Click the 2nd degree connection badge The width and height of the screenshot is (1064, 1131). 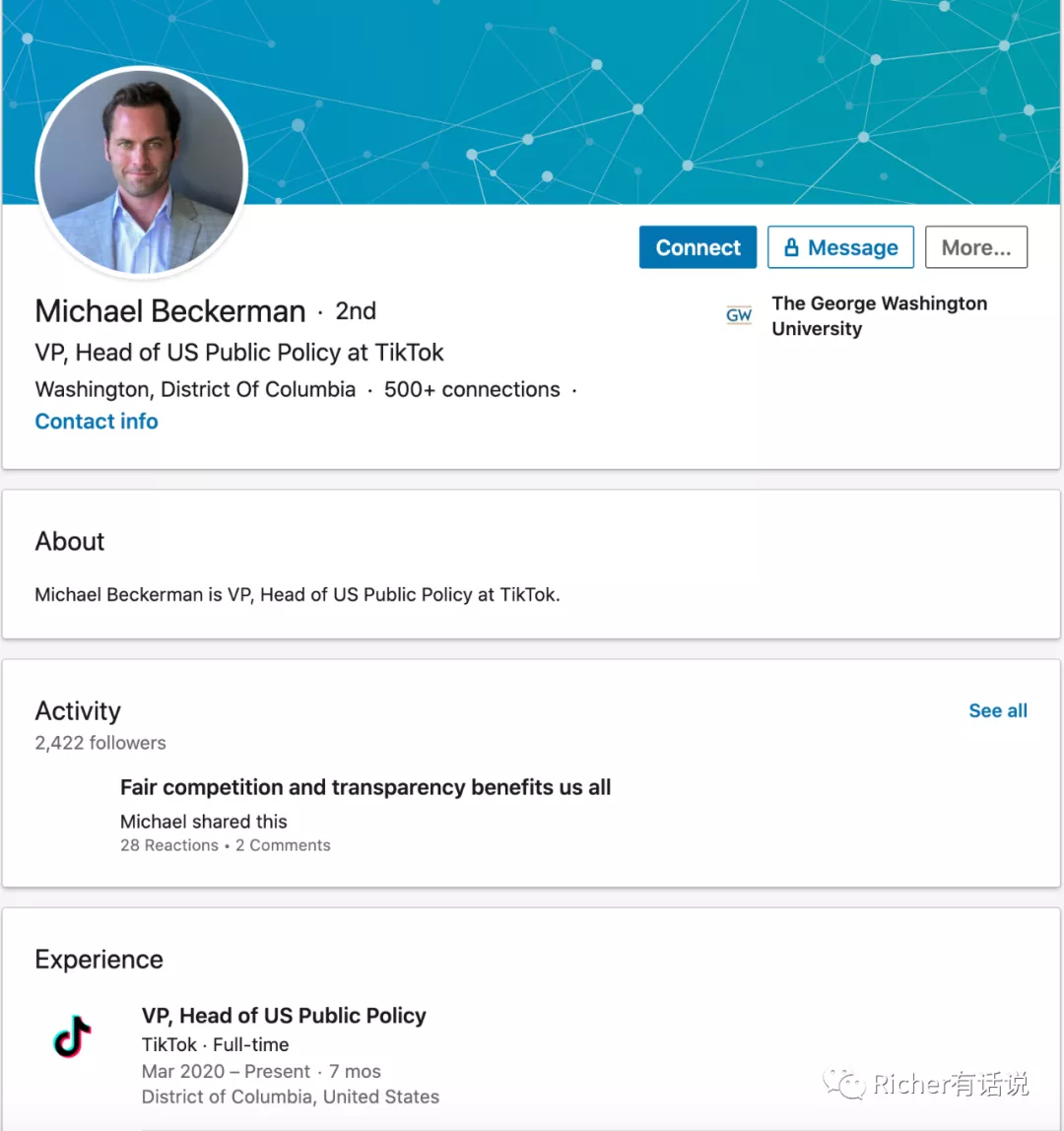pos(356,311)
